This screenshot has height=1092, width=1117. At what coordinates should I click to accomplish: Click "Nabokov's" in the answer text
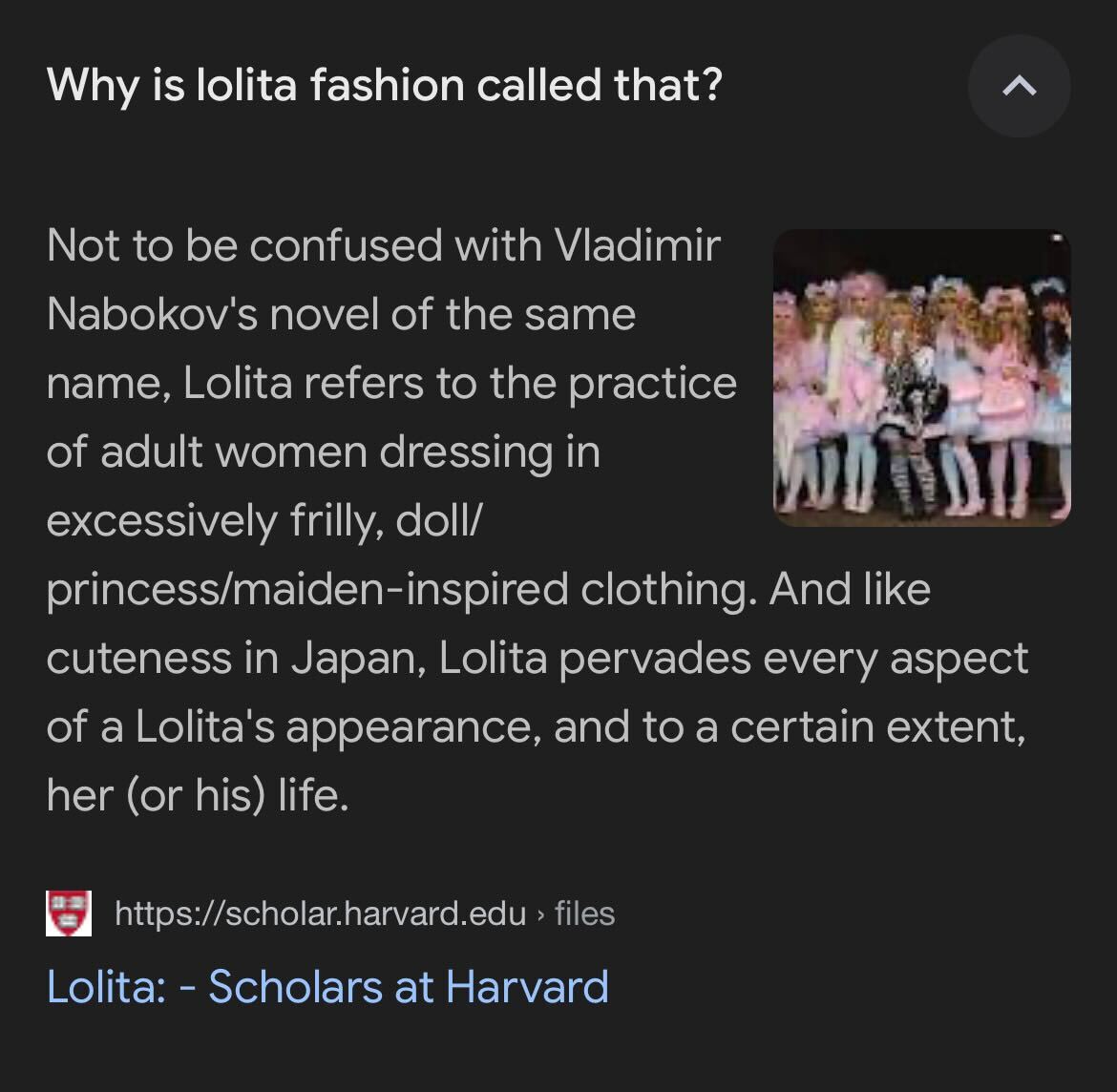(152, 314)
